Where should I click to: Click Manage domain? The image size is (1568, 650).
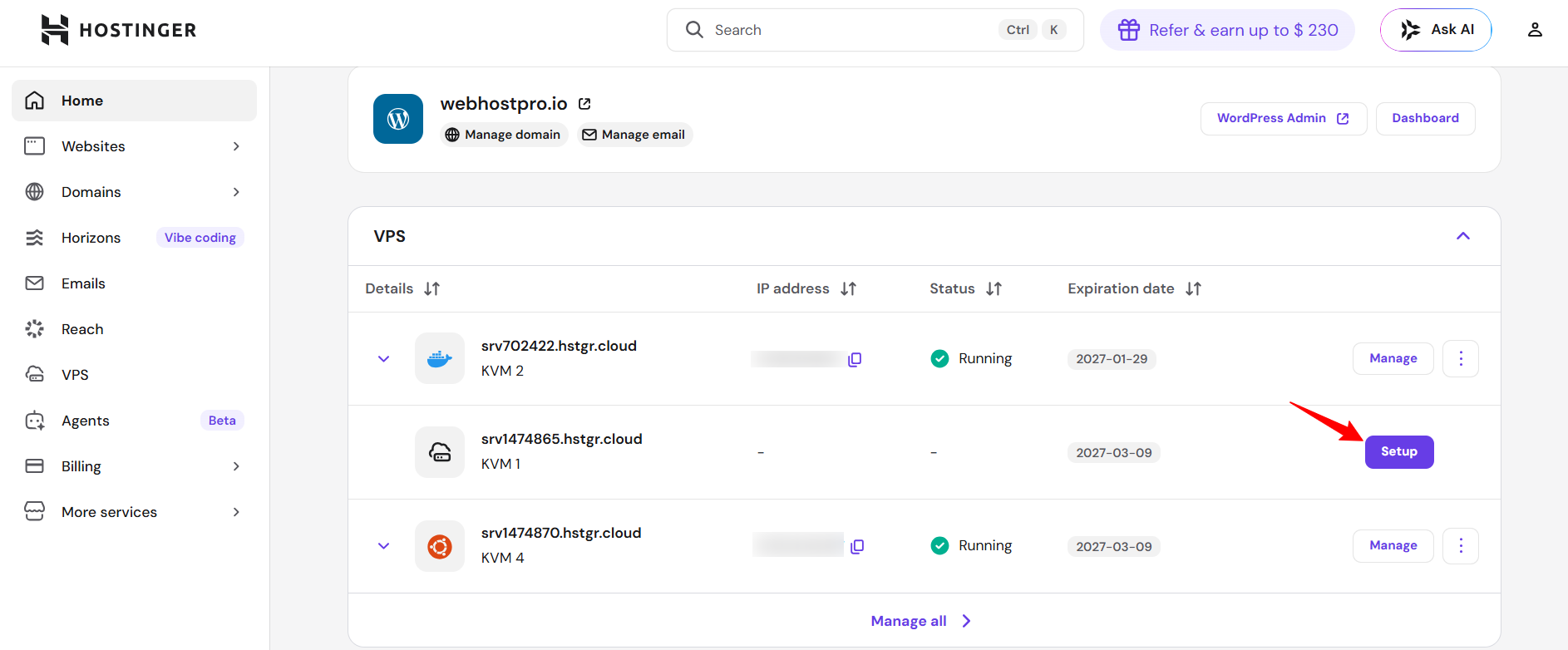(504, 135)
